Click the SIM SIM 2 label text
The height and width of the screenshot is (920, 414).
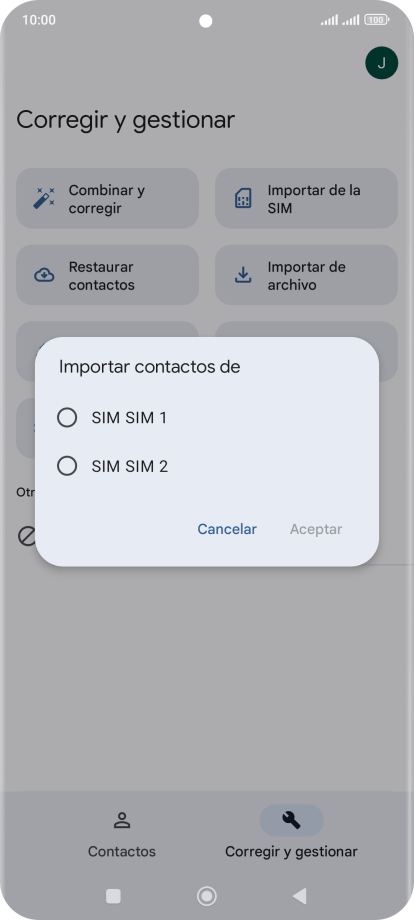coord(130,466)
